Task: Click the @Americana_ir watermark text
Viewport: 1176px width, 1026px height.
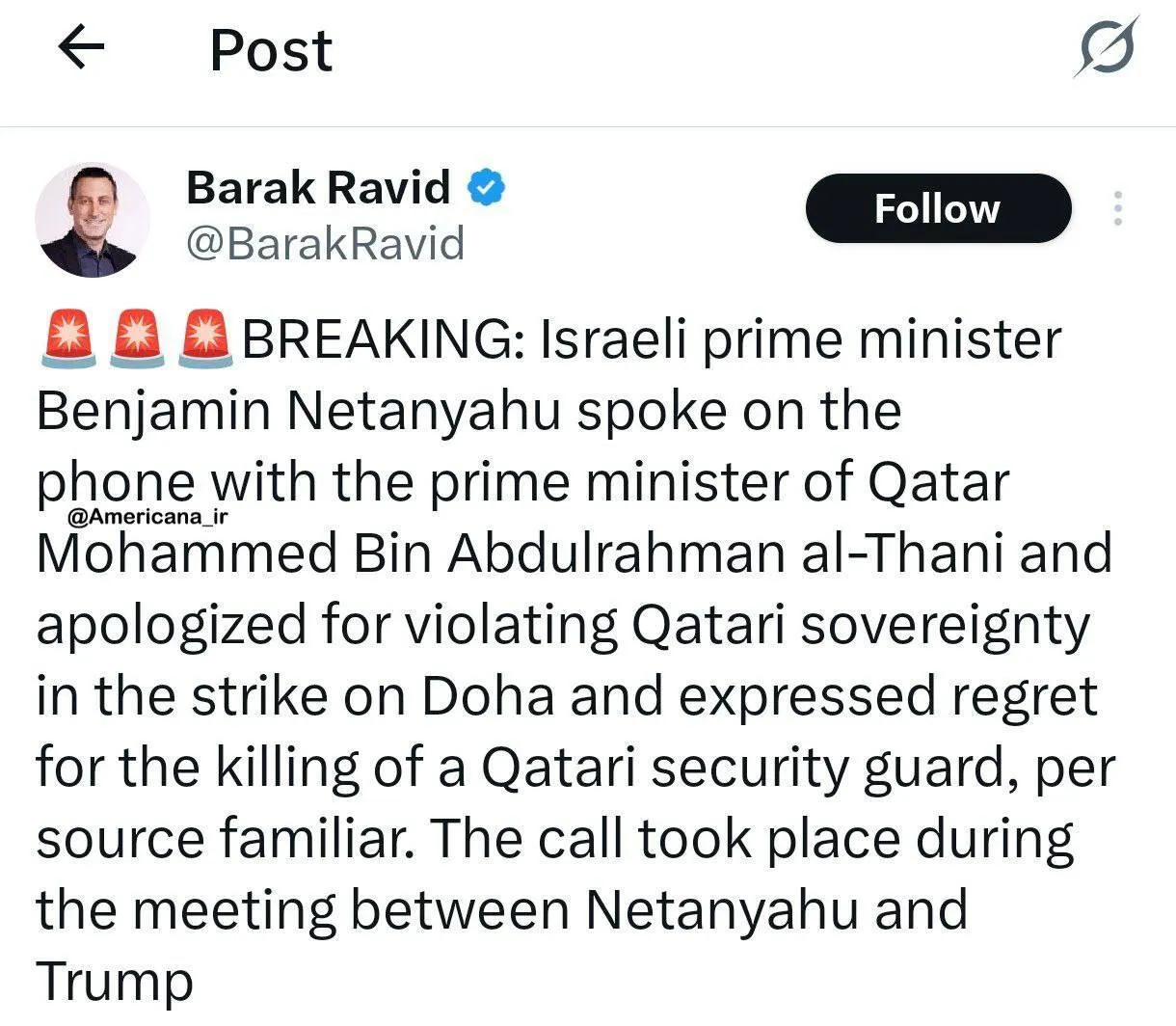Action: click(x=147, y=517)
